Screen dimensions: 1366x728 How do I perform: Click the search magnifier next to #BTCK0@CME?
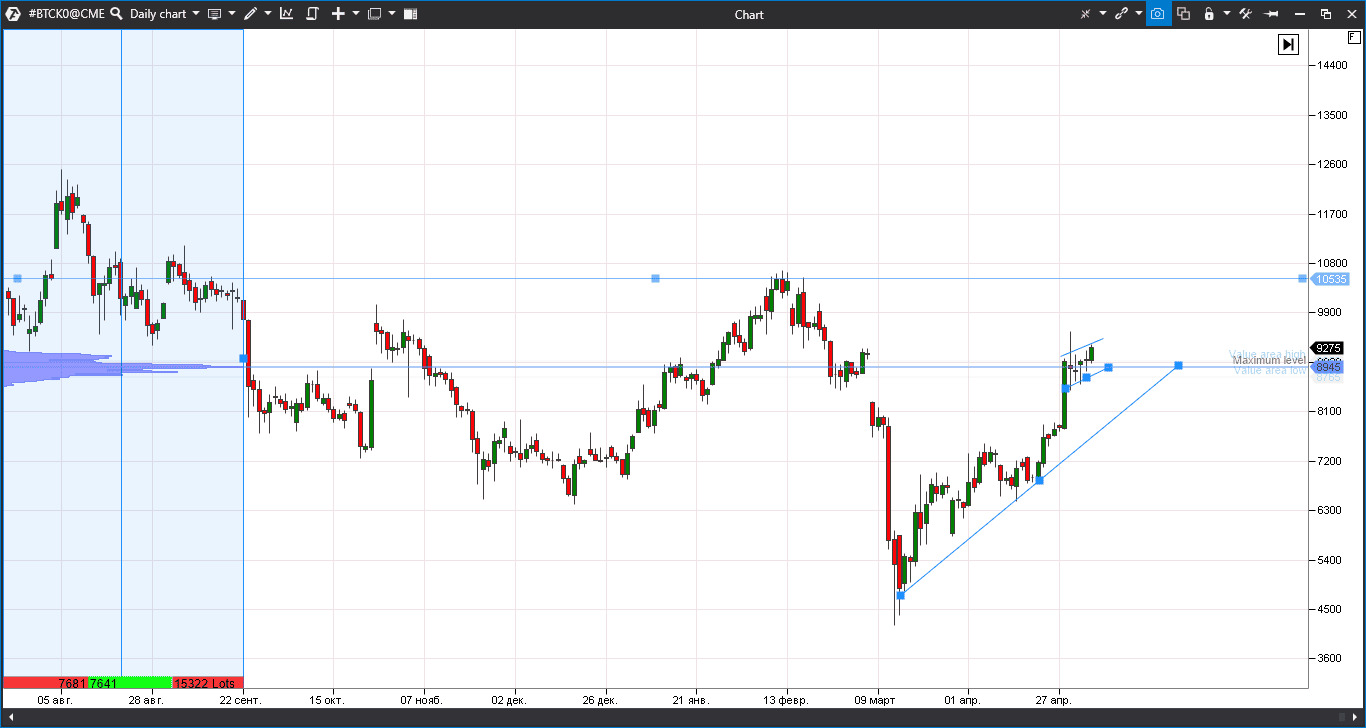point(116,14)
